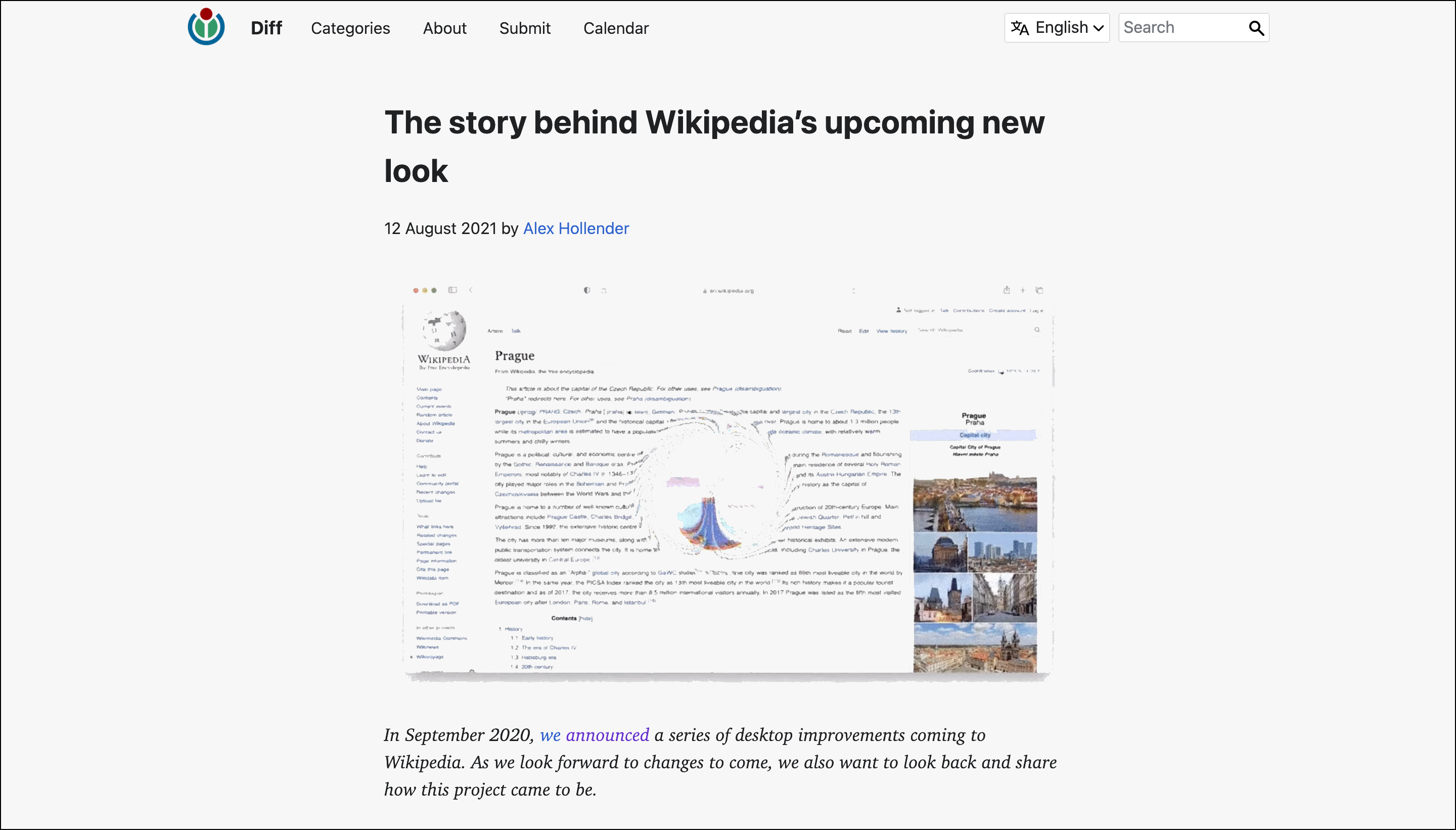Image resolution: width=1456 pixels, height=830 pixels.
Task: Click the '12 August 2021' date text
Action: 440,228
